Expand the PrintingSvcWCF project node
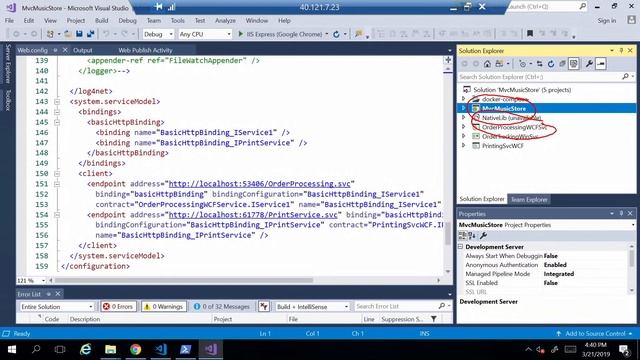Viewport: 640px width, 360px height. [463, 145]
